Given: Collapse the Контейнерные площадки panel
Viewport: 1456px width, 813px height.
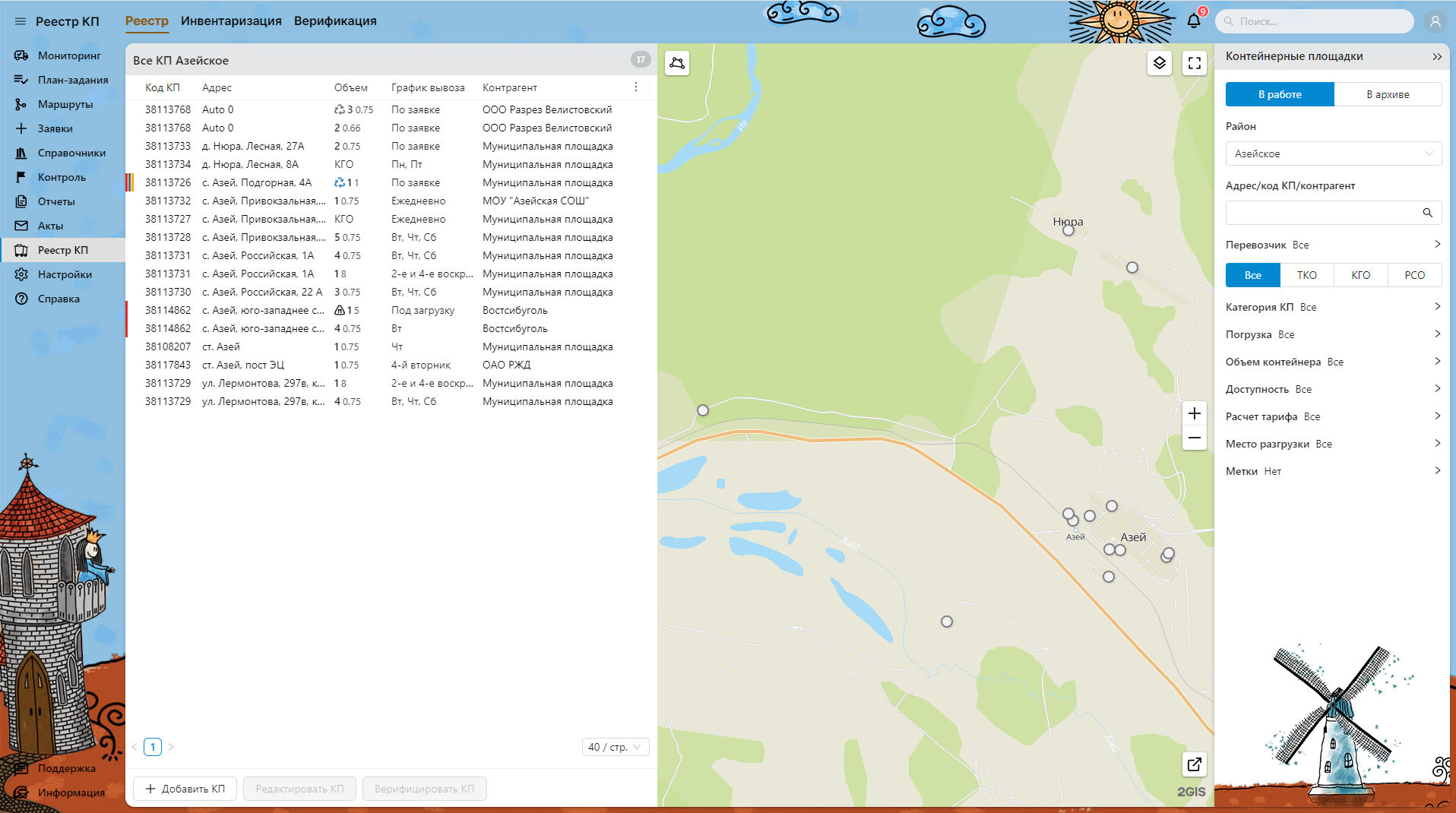Looking at the screenshot, I should (x=1436, y=56).
